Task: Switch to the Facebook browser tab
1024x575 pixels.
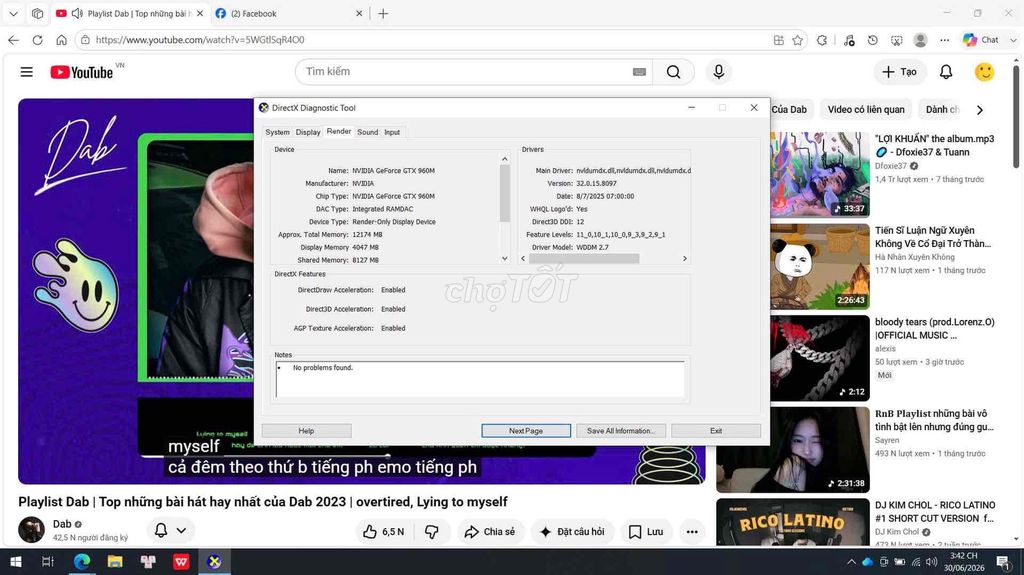Action: tap(289, 13)
